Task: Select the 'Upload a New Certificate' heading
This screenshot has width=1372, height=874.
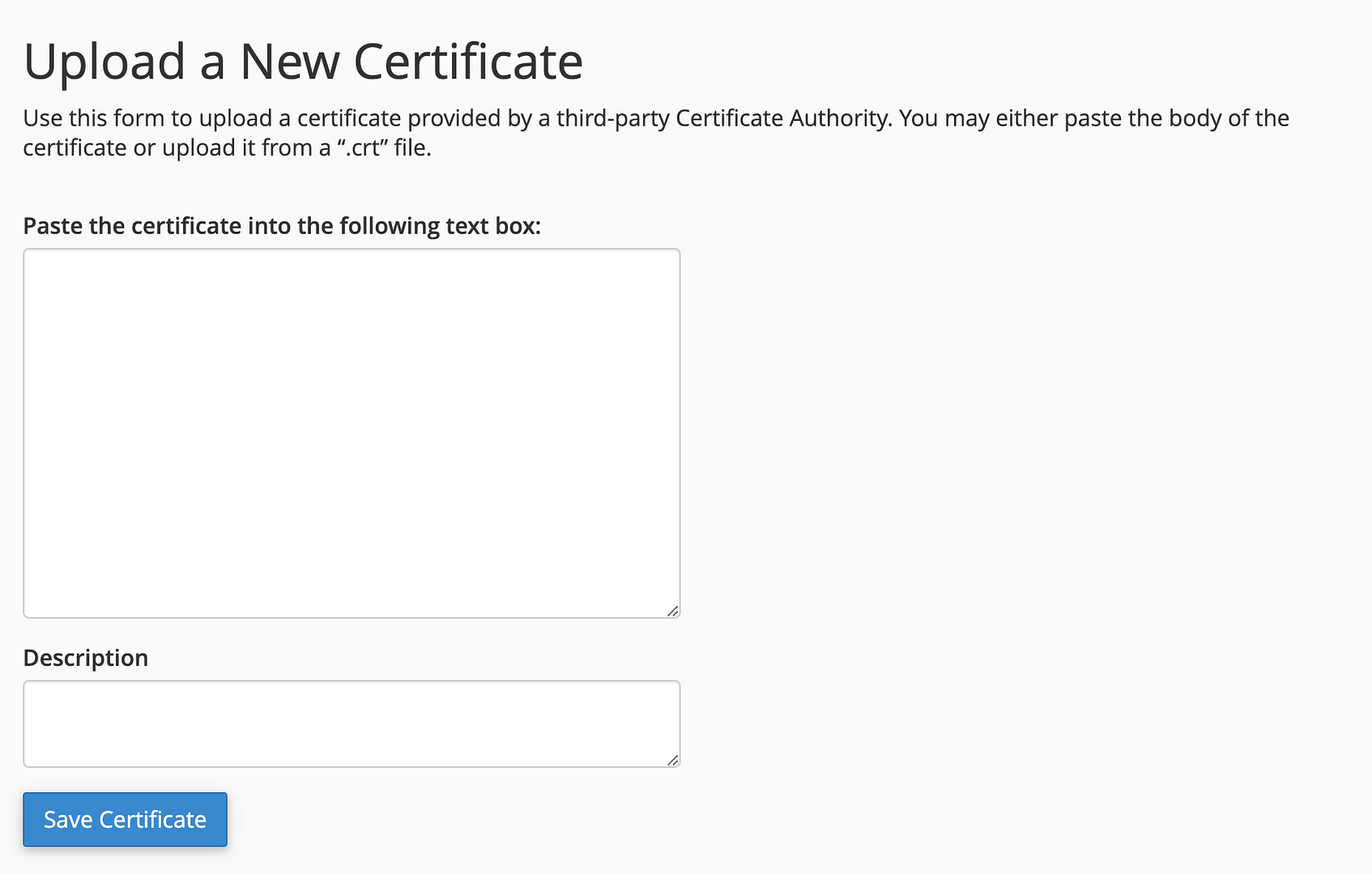Action: pos(304,61)
